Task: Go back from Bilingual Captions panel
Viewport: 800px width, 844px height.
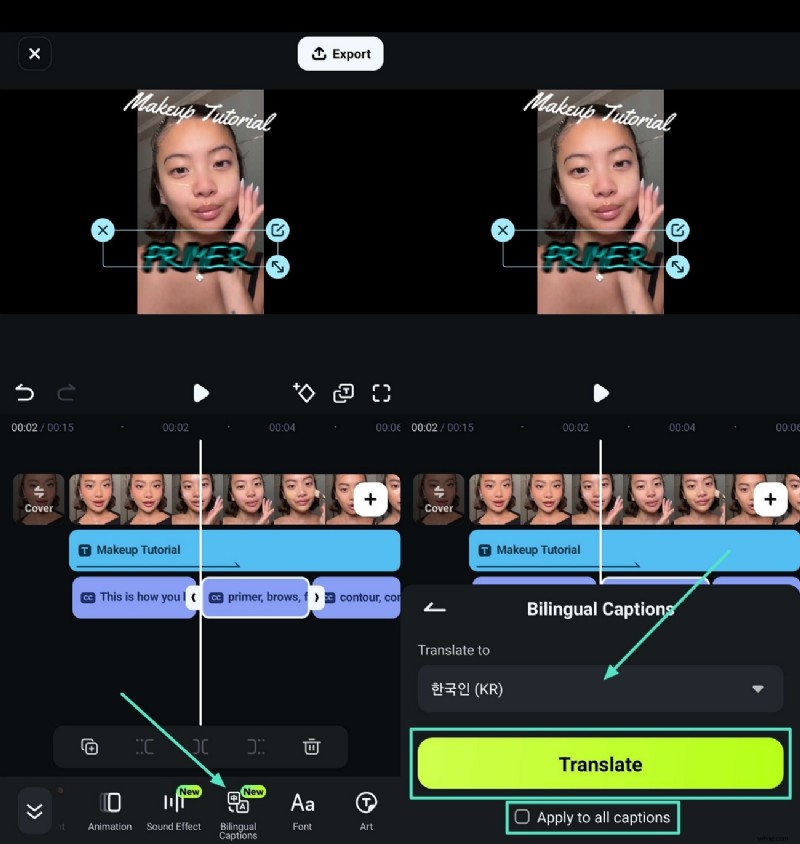Action: tap(435, 608)
